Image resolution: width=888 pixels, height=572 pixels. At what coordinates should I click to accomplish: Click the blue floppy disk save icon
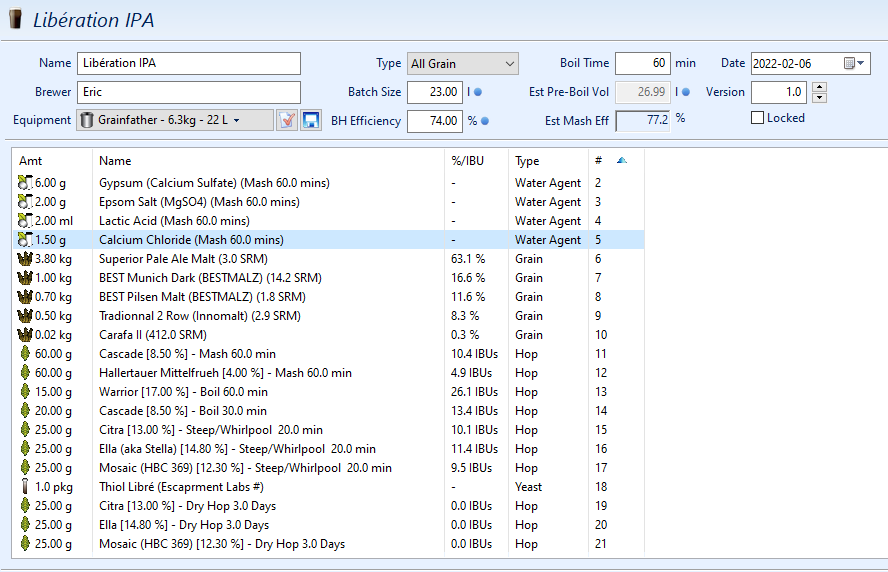click(311, 120)
